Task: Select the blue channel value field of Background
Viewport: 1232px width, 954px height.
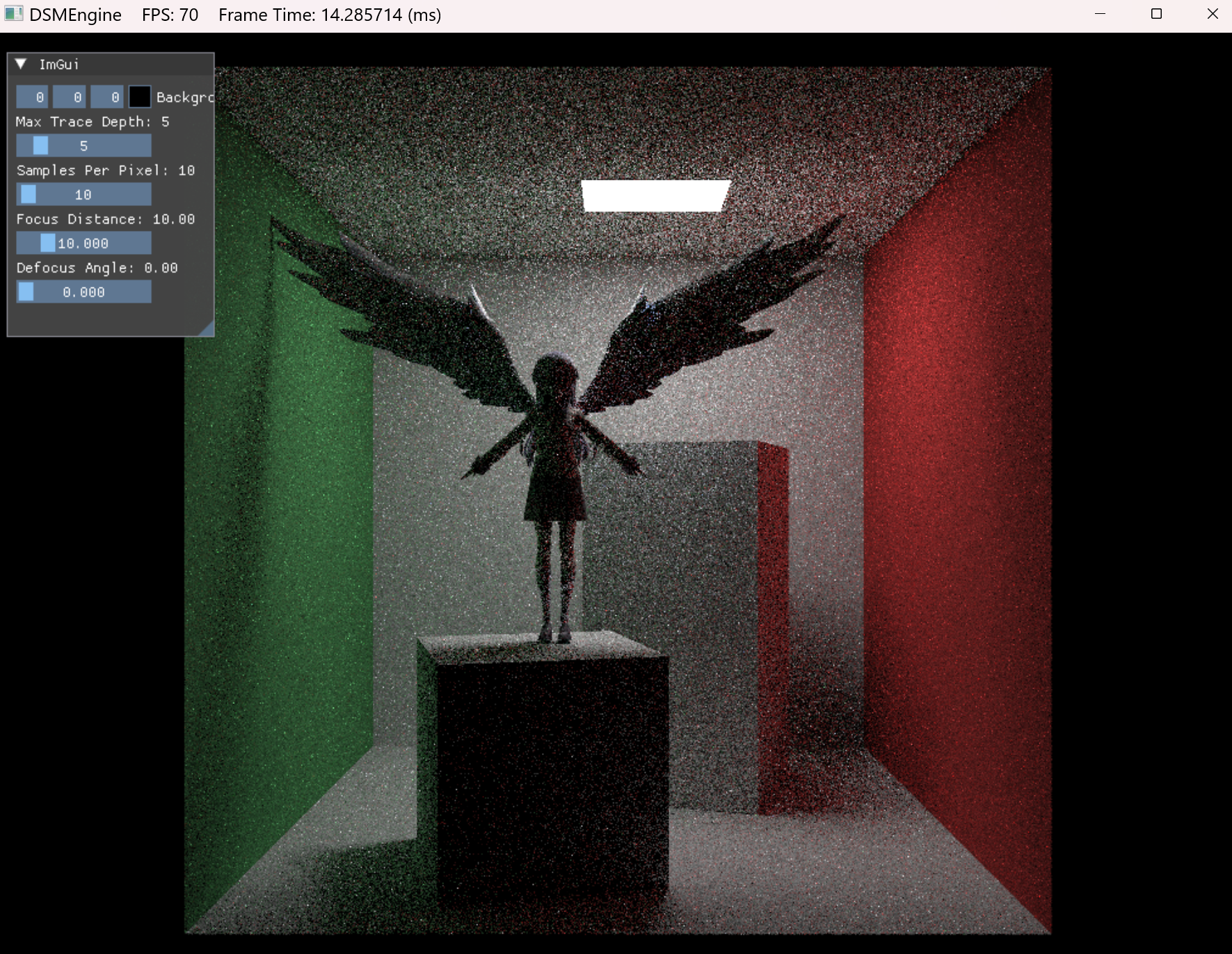Action: [107, 97]
